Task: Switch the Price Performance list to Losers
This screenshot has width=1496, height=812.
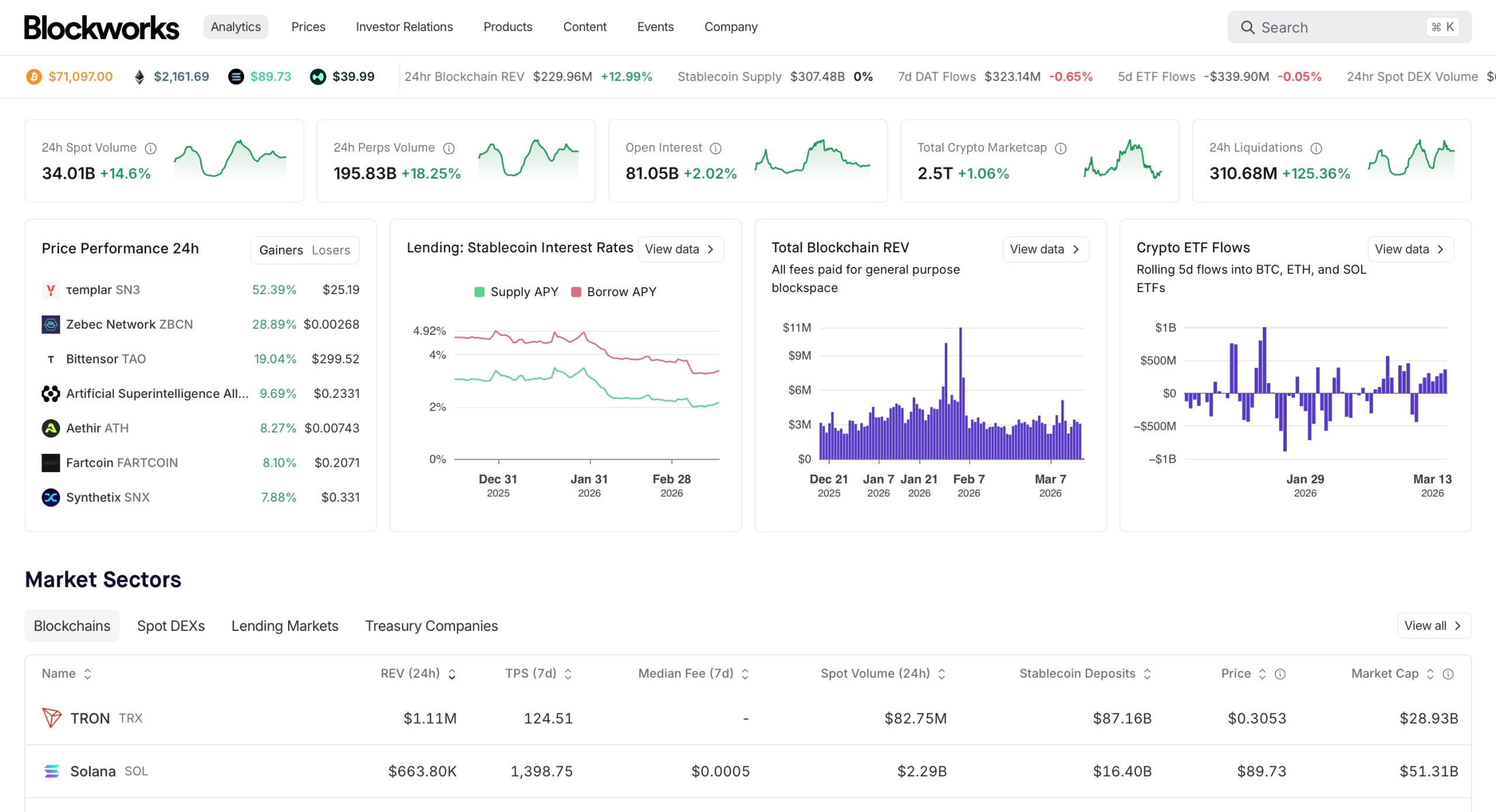Action: click(331, 250)
